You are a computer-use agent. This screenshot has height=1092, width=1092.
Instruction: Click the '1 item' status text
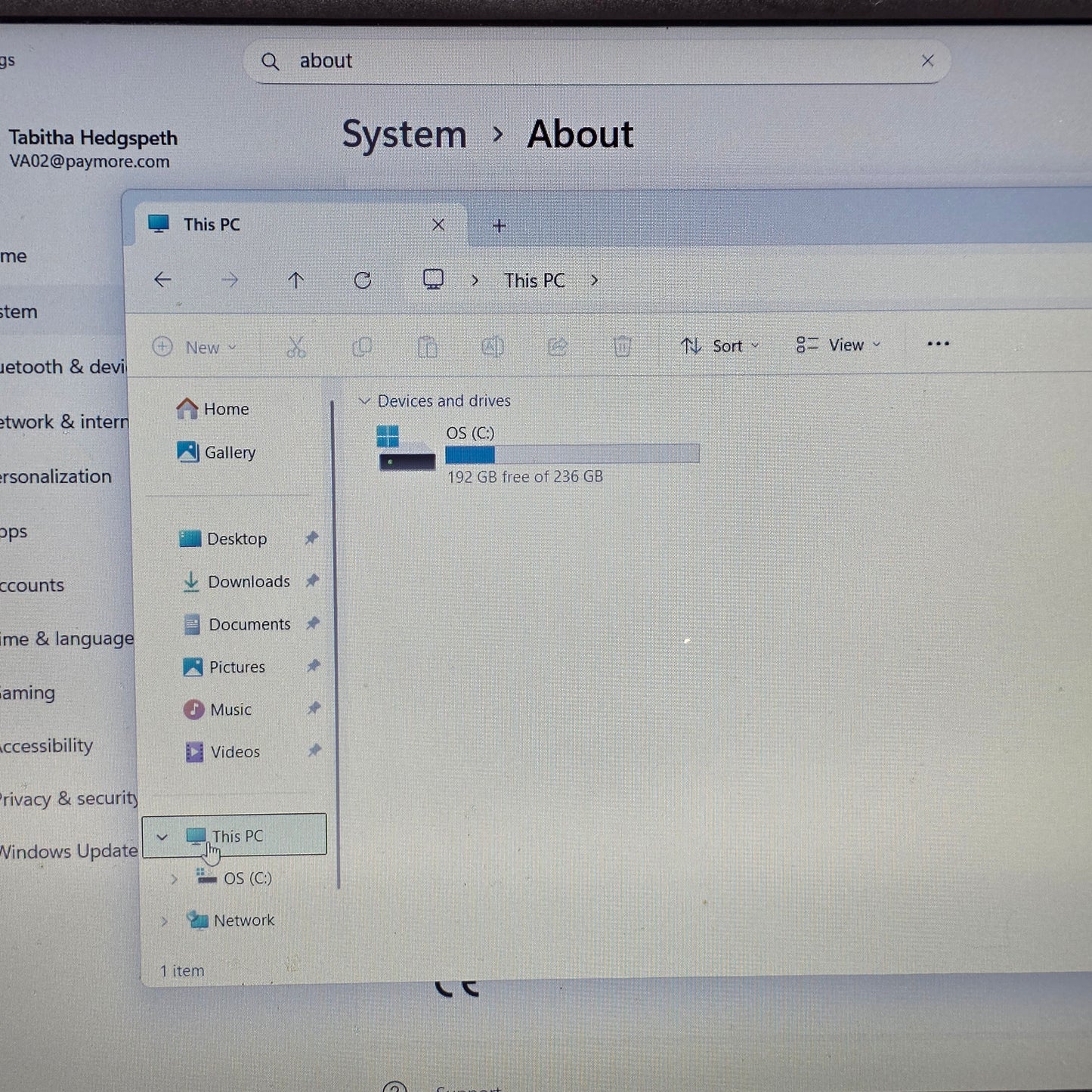pos(182,971)
